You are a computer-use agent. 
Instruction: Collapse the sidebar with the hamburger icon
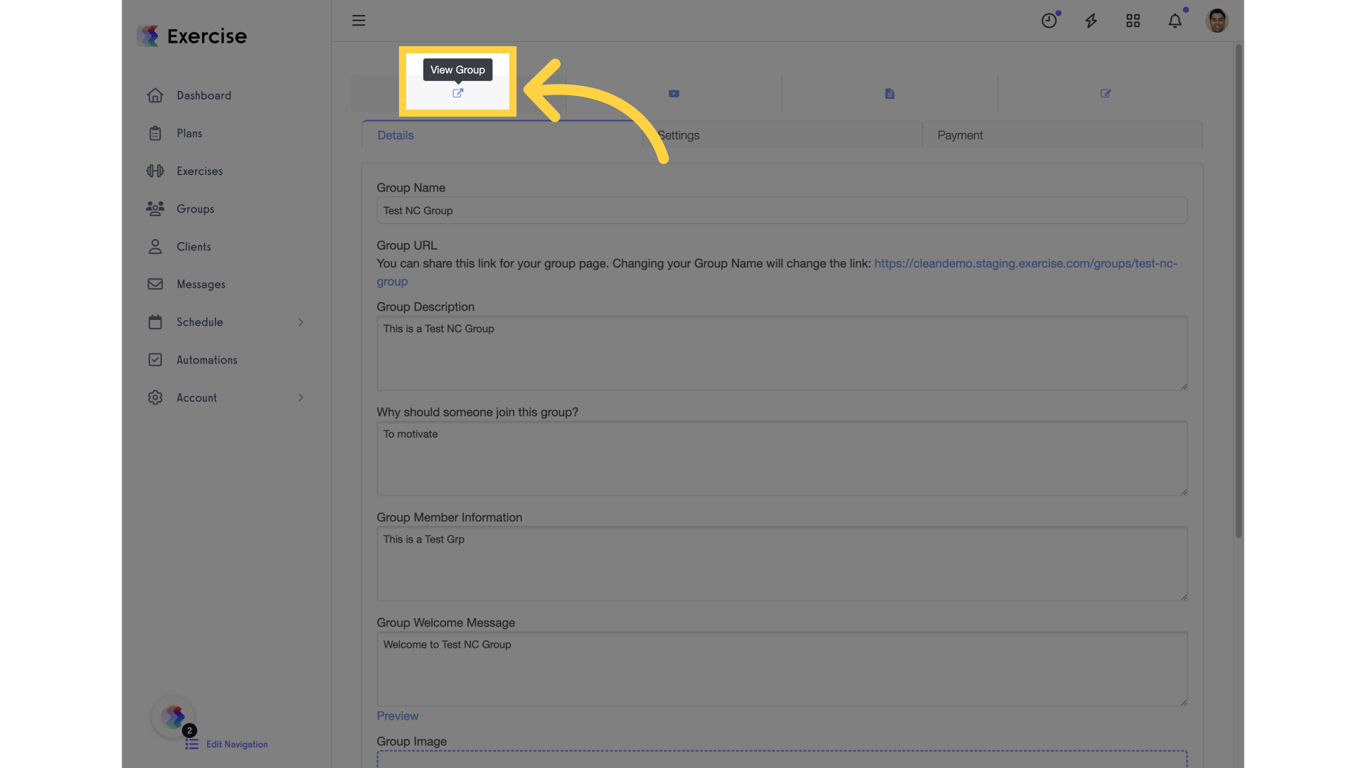tap(358, 20)
